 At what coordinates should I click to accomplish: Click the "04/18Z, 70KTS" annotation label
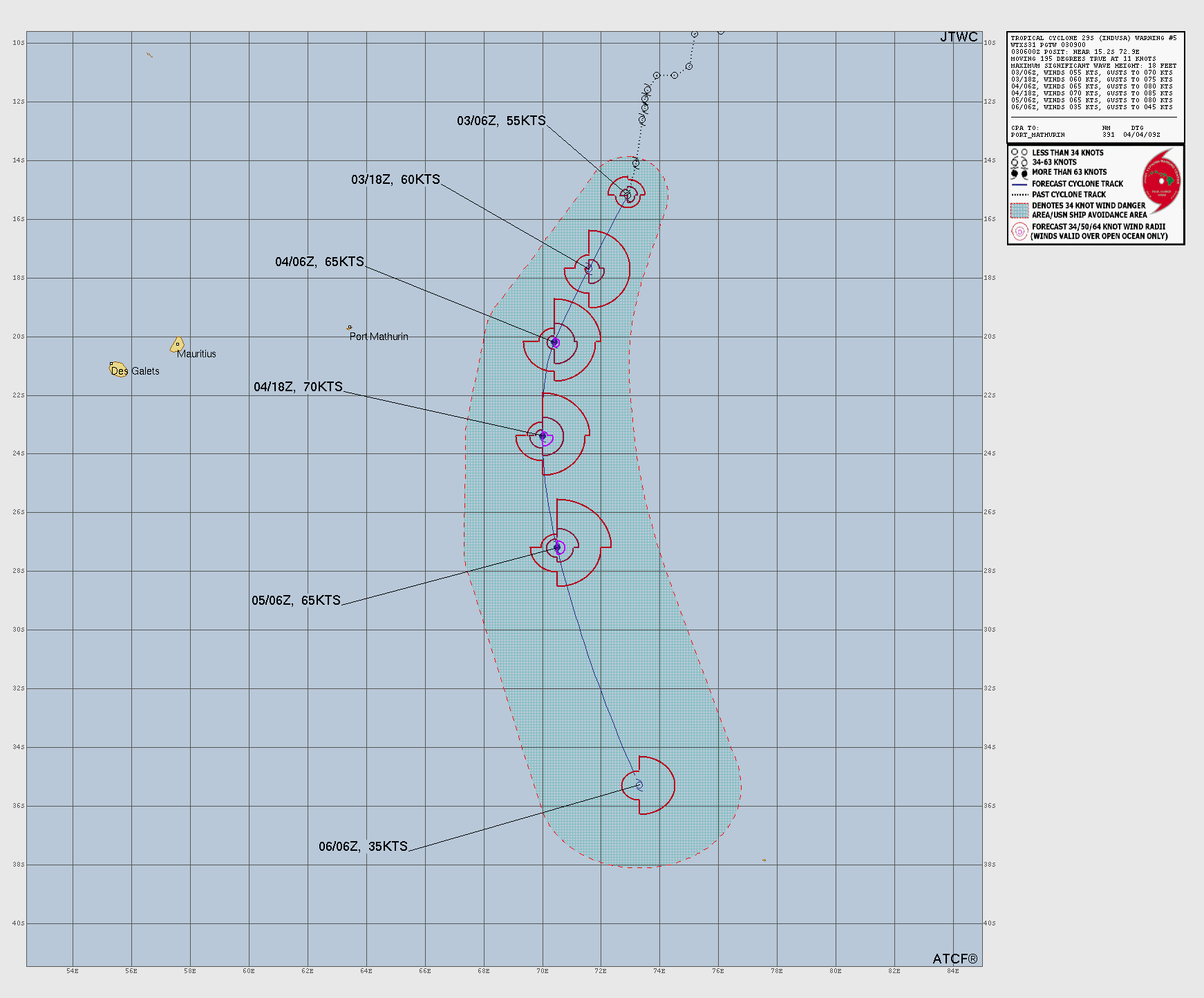click(x=299, y=386)
